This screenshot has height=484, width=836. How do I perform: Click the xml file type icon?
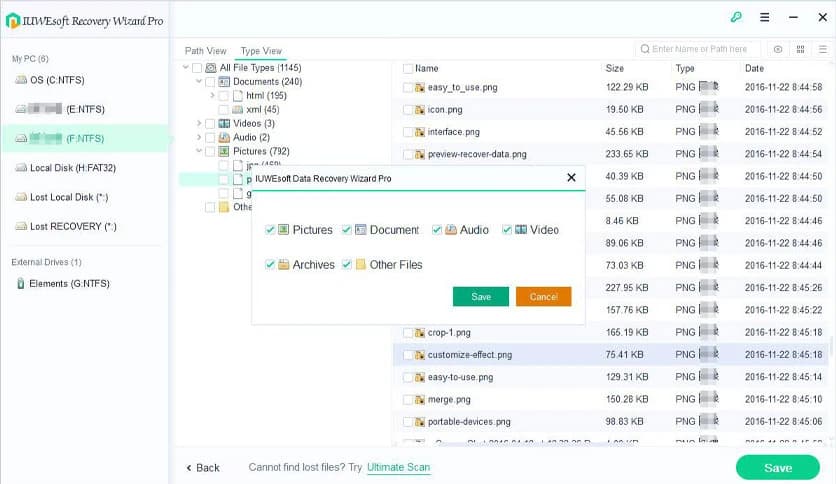pyautogui.click(x=237, y=109)
